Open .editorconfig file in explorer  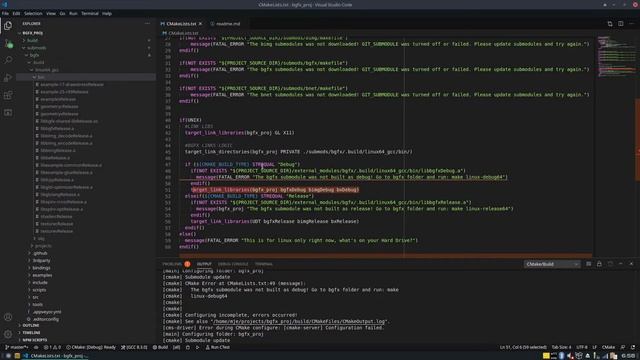[x=86, y=319]
